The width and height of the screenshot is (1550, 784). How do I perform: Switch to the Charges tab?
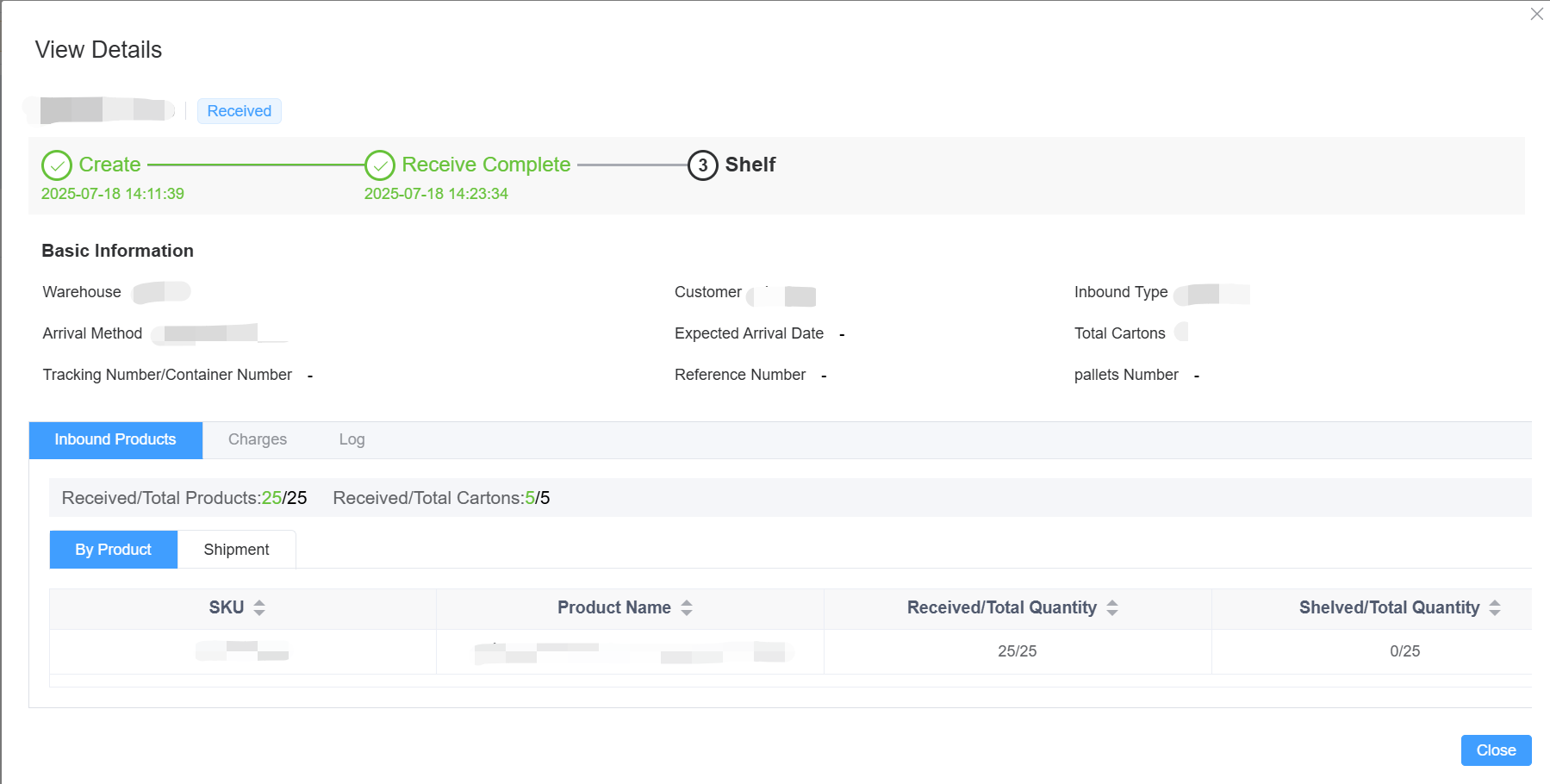point(257,439)
